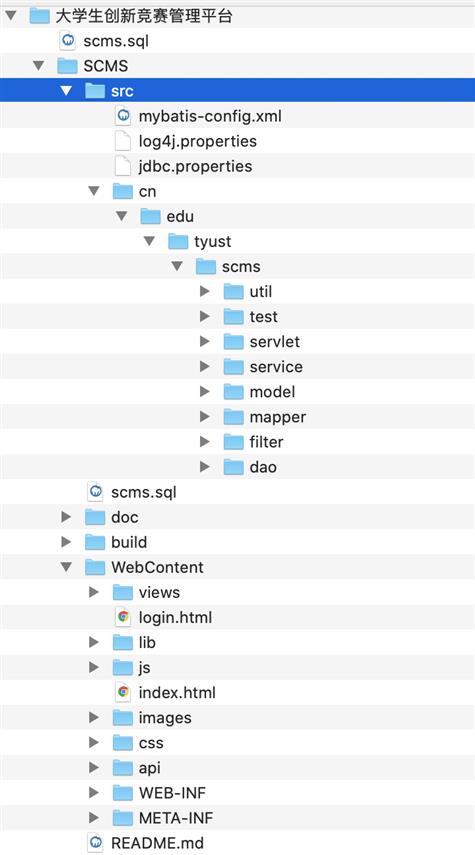
Task: Click the index.html Chrome file icon
Action: coord(123,693)
